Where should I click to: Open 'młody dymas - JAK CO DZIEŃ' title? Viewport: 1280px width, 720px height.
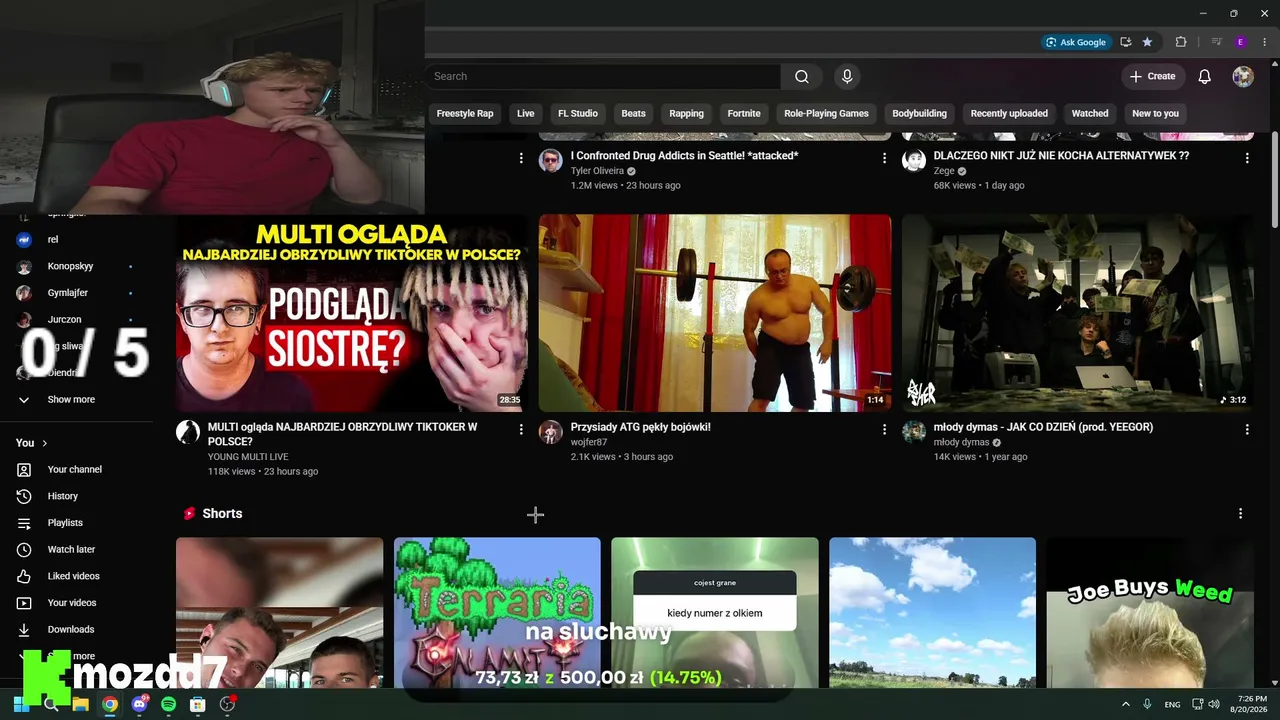click(1043, 427)
